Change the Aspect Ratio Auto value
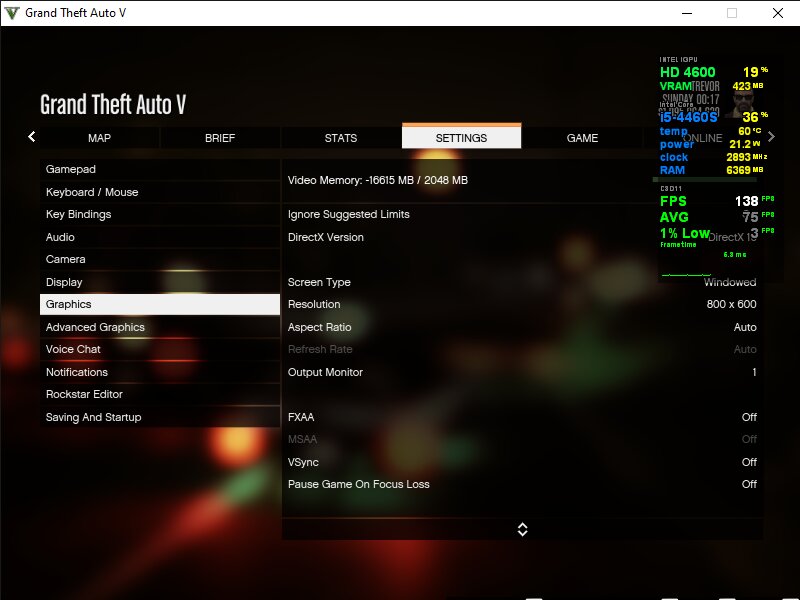Viewport: 800px width, 600px height. (522, 327)
